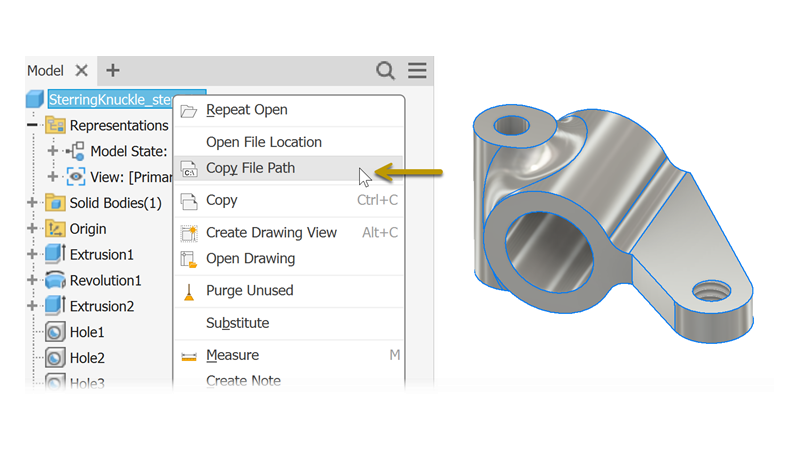Click the View representation eye icon
The image size is (800, 450).
pyautogui.click(x=76, y=177)
